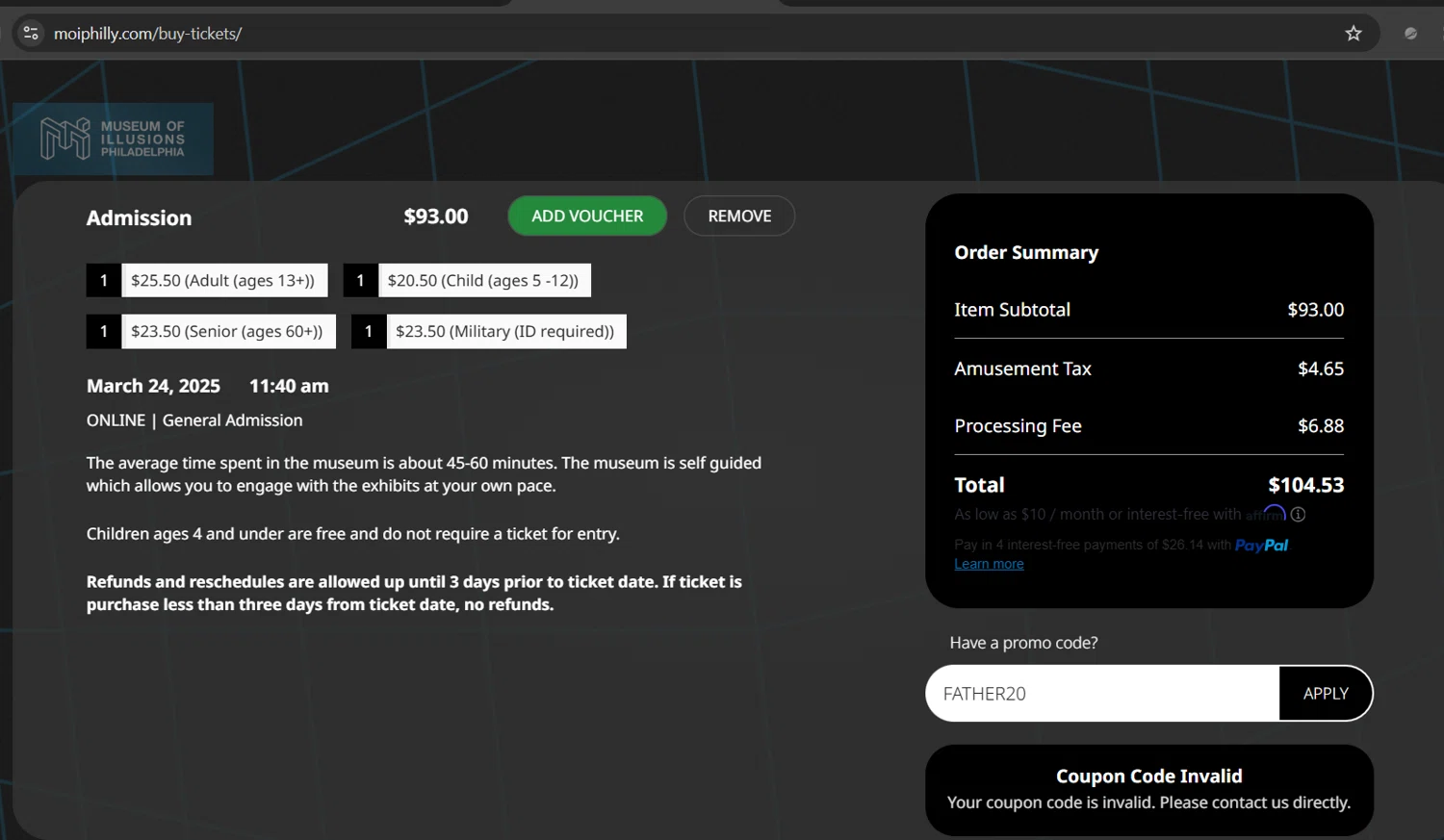The height and width of the screenshot is (840, 1444).
Task: Click the PayPal logo in order summary
Action: (x=1261, y=546)
